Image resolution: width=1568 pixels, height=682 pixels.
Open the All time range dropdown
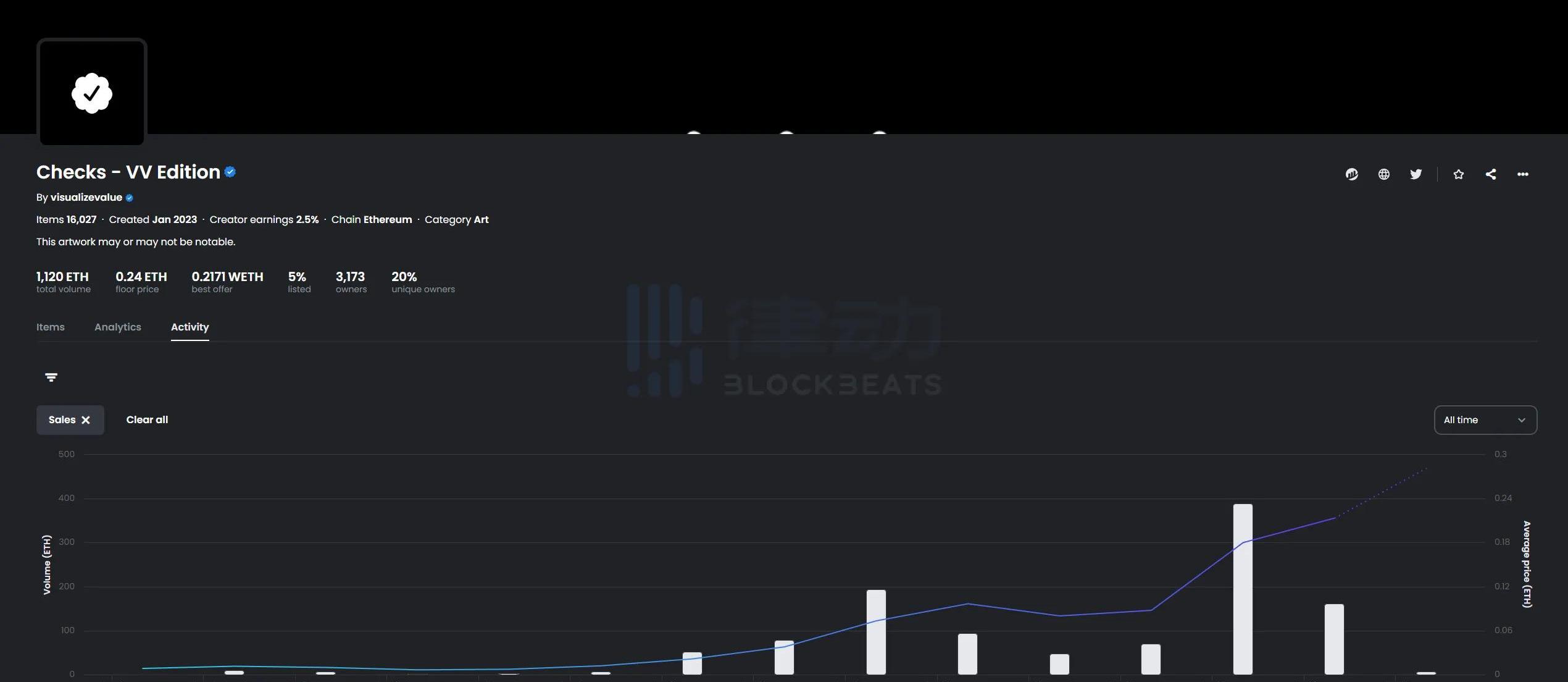(x=1485, y=420)
